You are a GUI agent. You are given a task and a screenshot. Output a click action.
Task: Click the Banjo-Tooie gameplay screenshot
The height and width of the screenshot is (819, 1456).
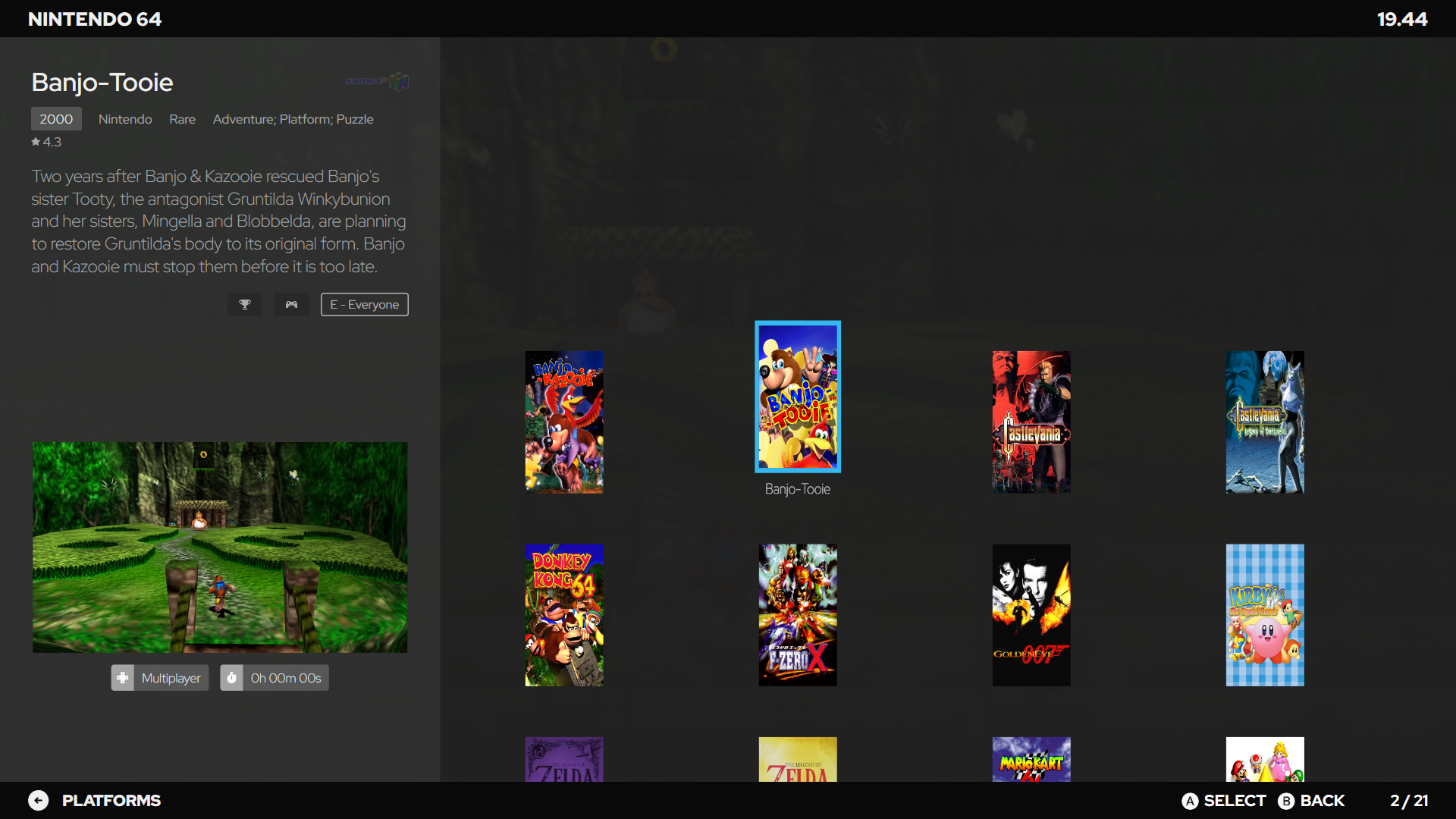click(220, 548)
